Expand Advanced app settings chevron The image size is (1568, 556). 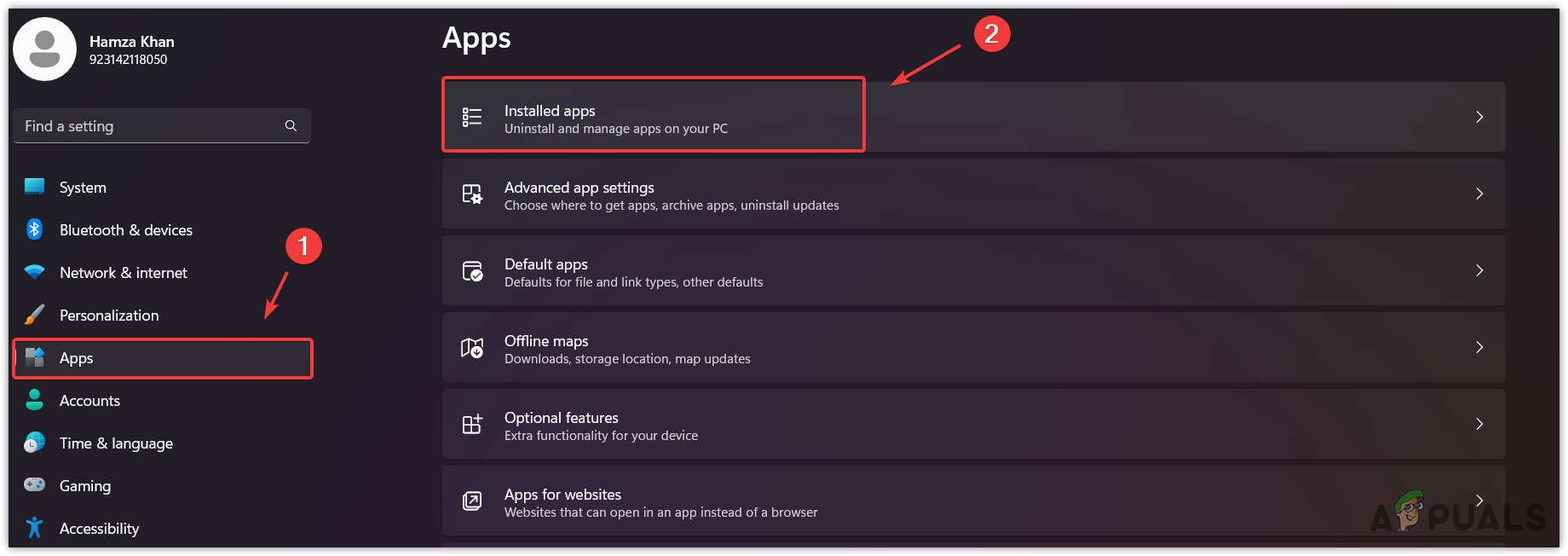coord(1479,194)
